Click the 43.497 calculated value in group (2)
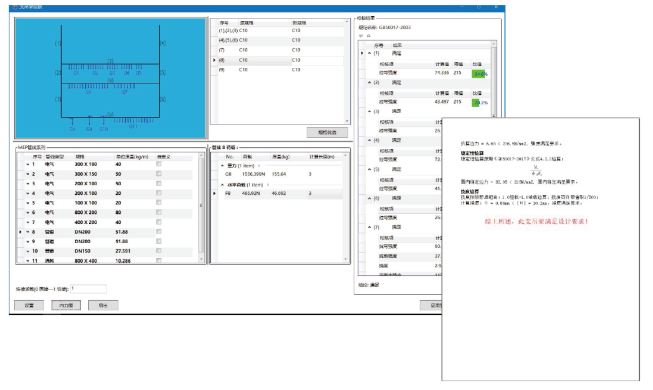This screenshot has height=390, width=653. point(442,102)
